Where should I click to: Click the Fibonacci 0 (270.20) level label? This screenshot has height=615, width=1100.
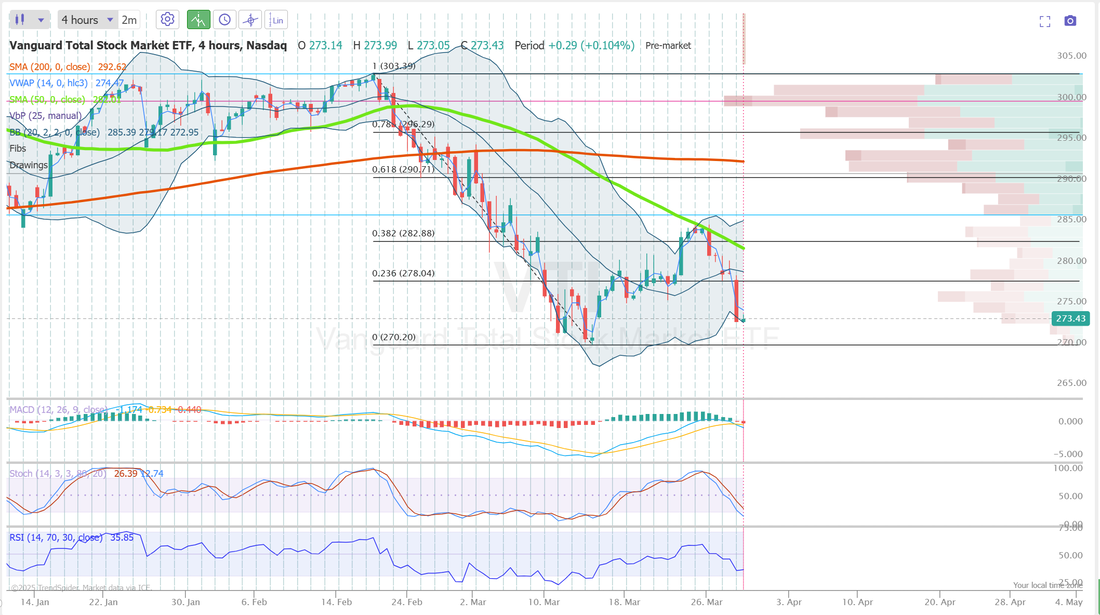(394, 337)
